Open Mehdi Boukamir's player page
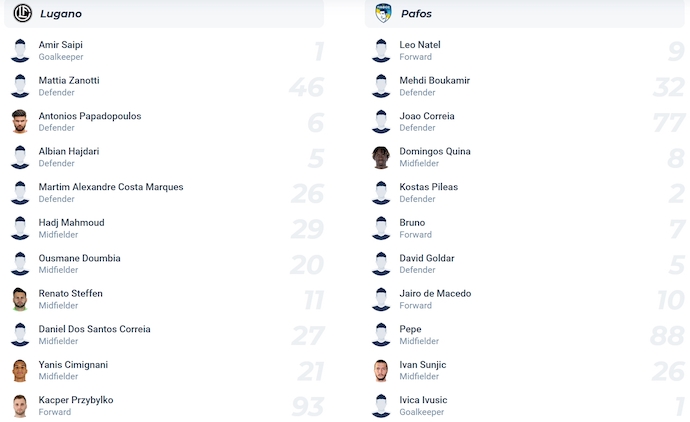This screenshot has height=422, width=690. (434, 80)
